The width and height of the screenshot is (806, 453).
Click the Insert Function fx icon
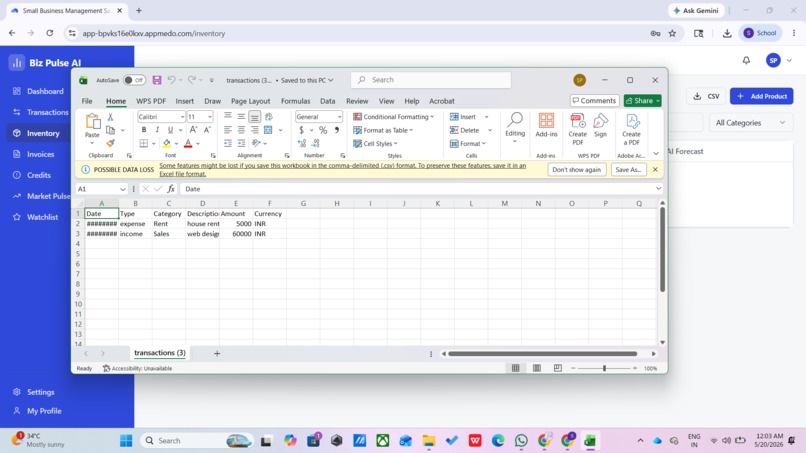click(x=171, y=189)
